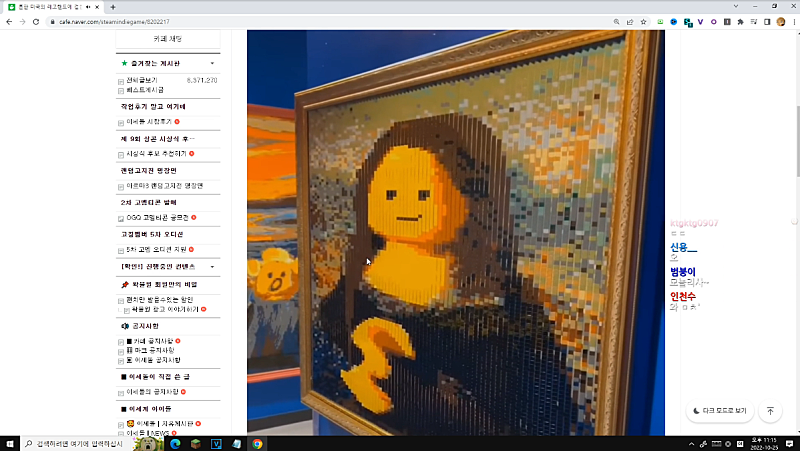Image resolution: width=800 pixels, height=451 pixels.
Task: Click the green extension icon
Action: pos(660,22)
